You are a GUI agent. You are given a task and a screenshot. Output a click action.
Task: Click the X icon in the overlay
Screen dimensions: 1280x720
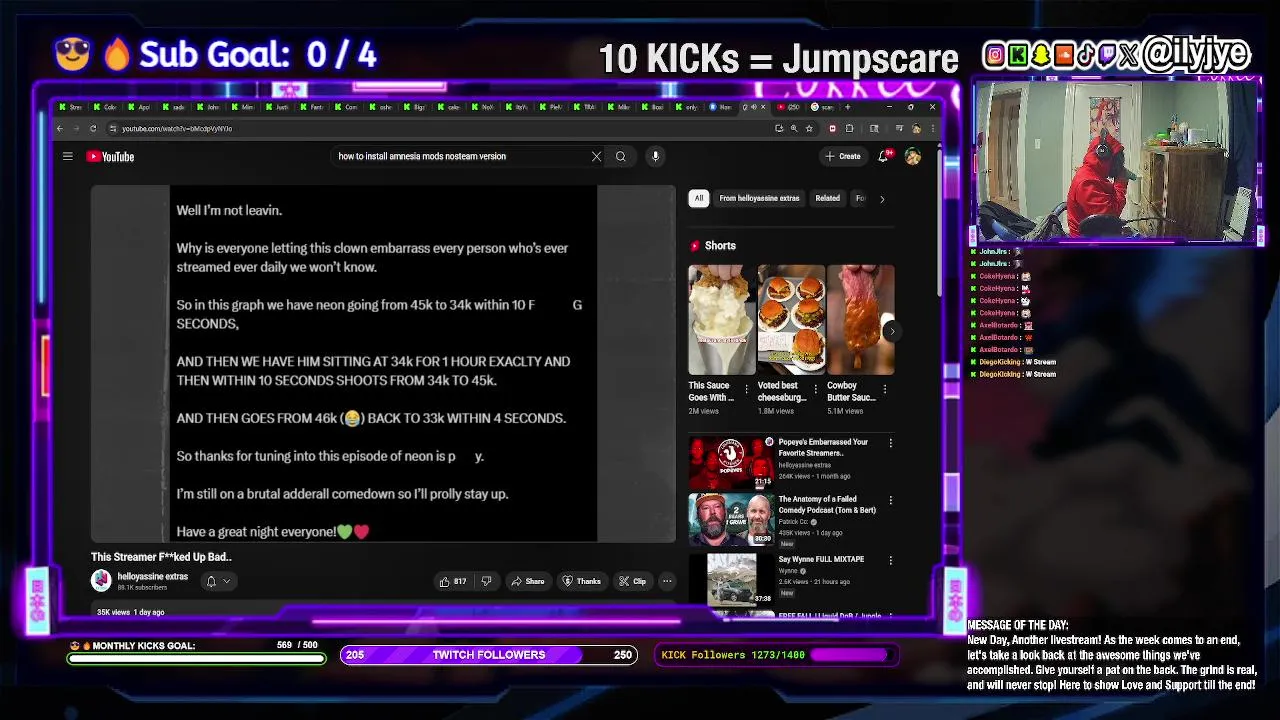[x=1129, y=56]
